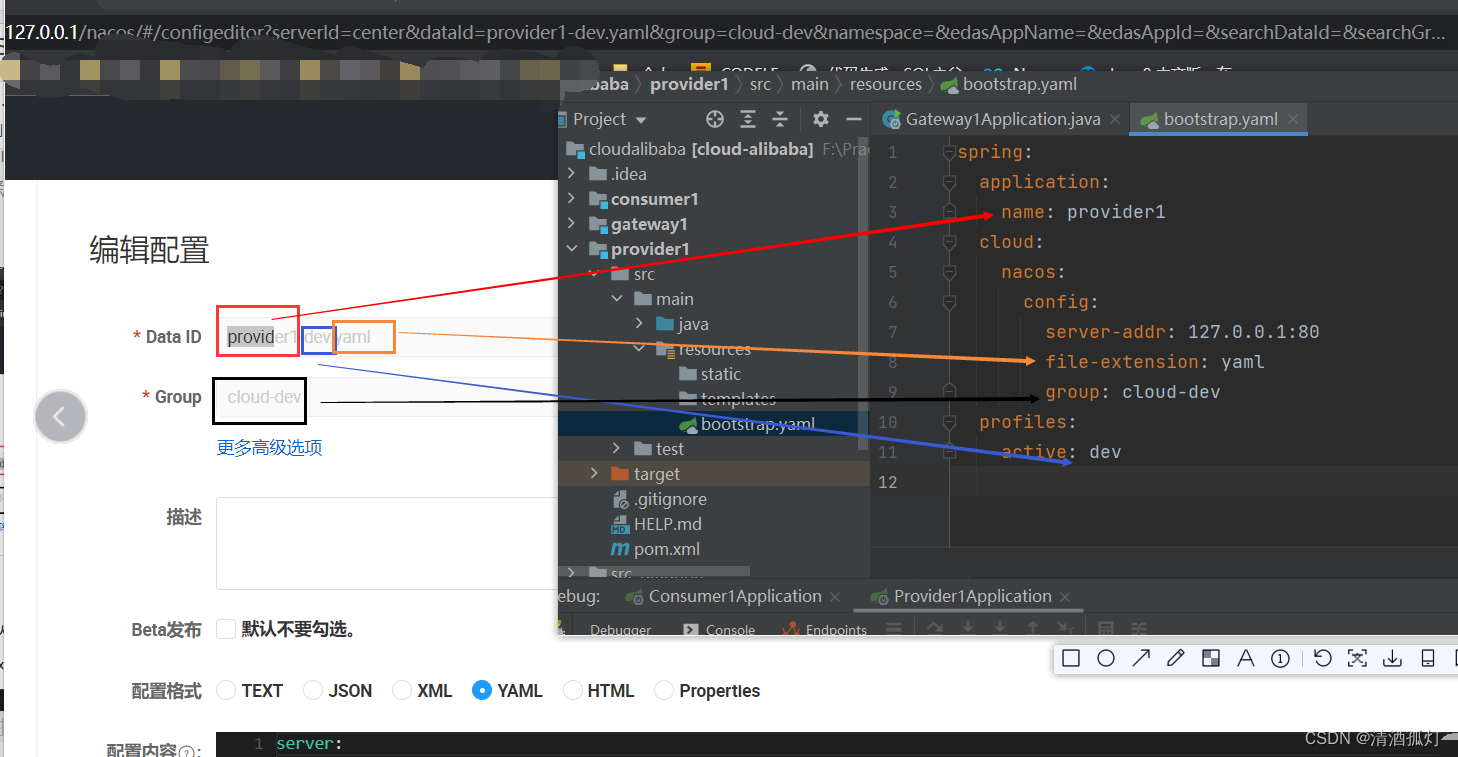
Task: Expand the test folder
Action: pos(617,449)
